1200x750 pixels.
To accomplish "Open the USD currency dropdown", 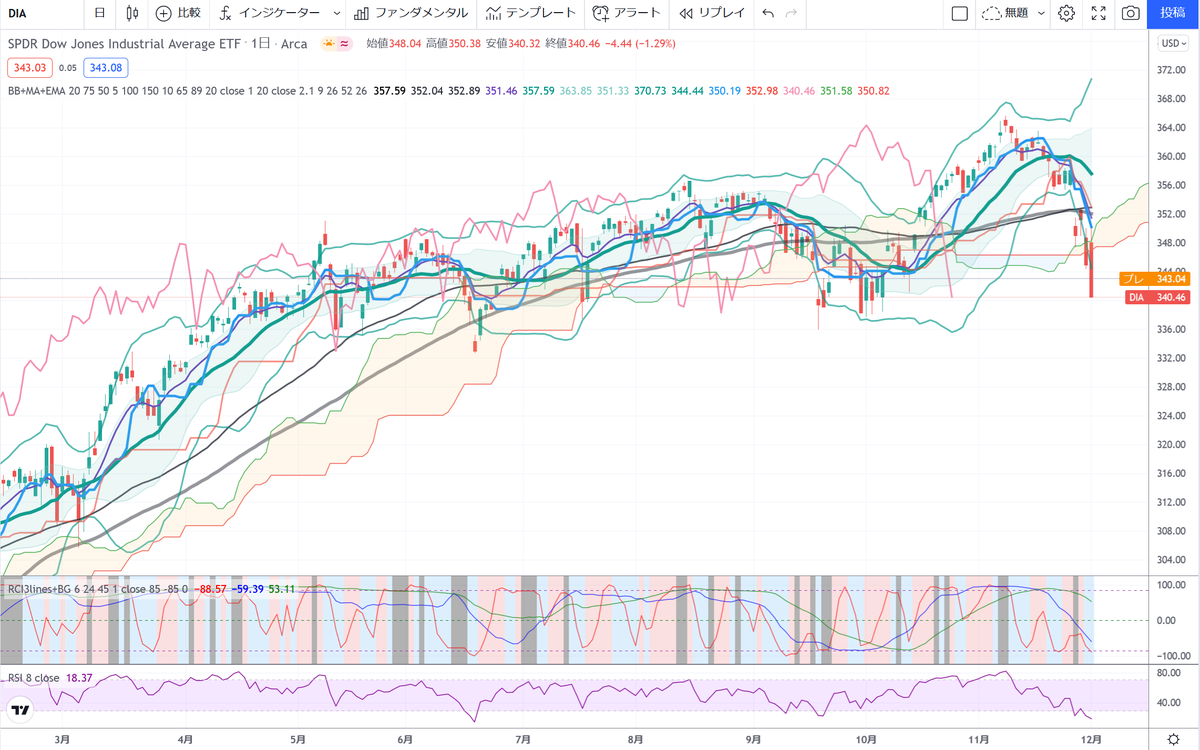I will [x=1172, y=43].
